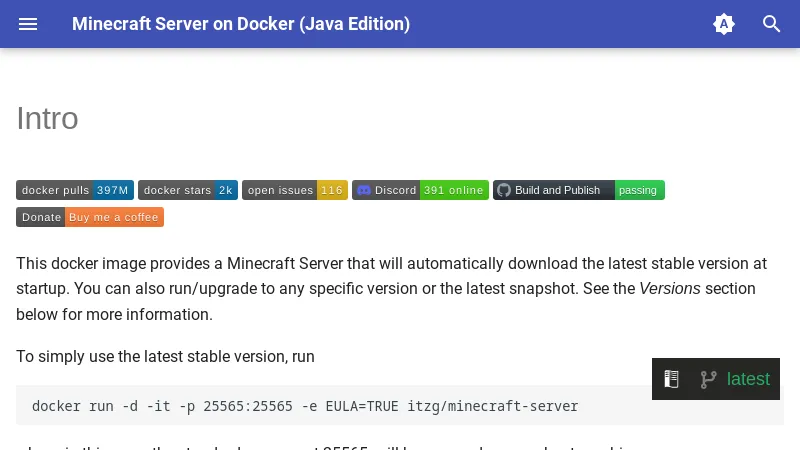The height and width of the screenshot is (450, 800).
Task: Click the docker stars 2k badge
Action: click(188, 190)
